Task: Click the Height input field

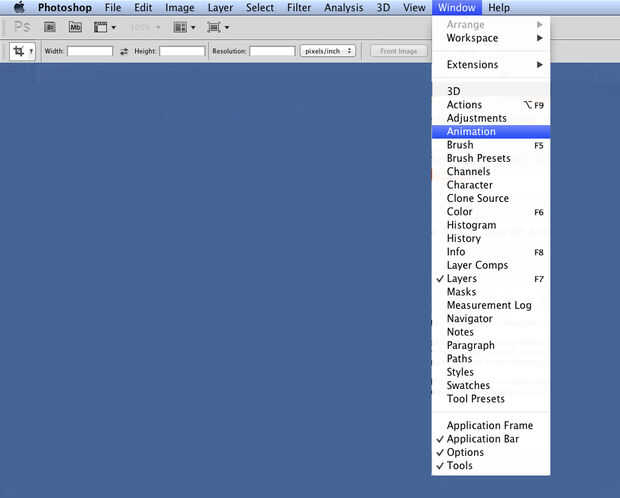Action: click(x=182, y=51)
